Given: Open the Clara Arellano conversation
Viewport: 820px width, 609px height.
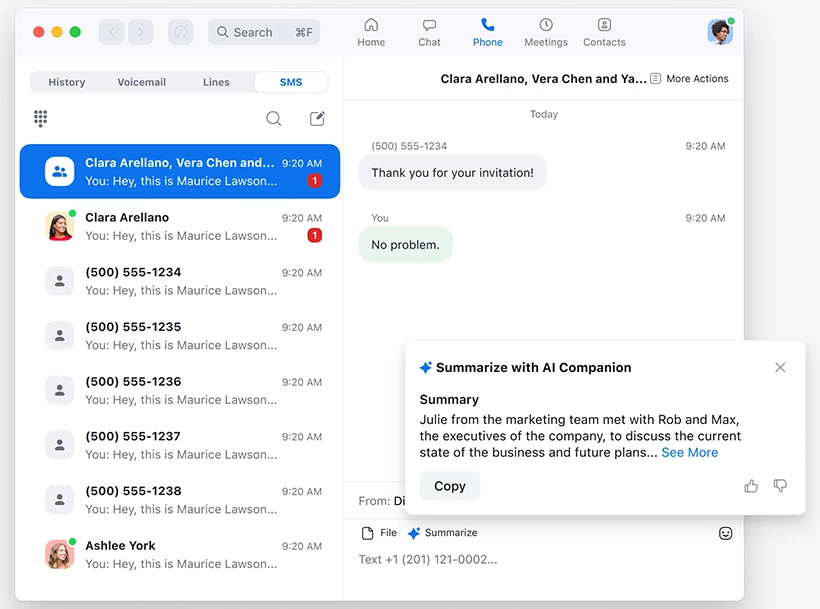Looking at the screenshot, I should point(180,225).
